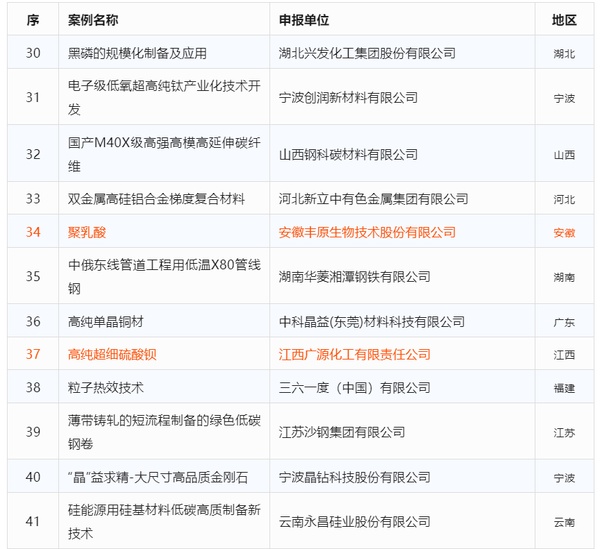
Task: Select row number 32
Action: (x=33, y=154)
